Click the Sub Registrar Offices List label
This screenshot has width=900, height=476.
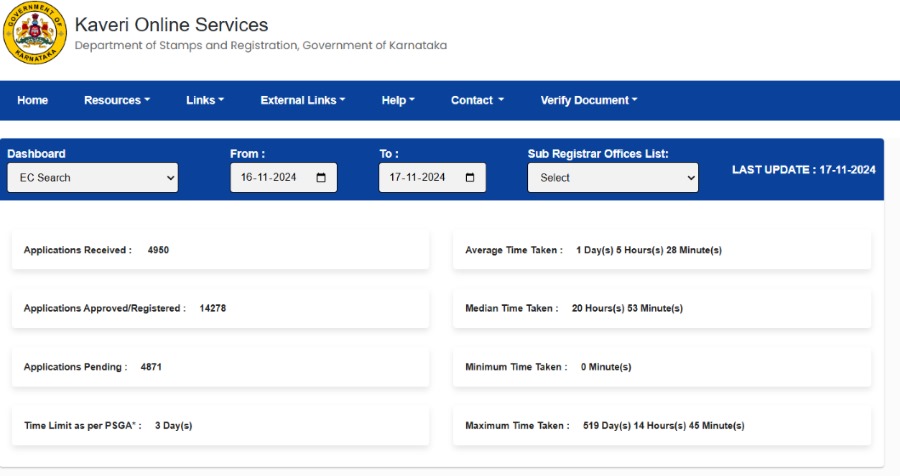point(598,154)
